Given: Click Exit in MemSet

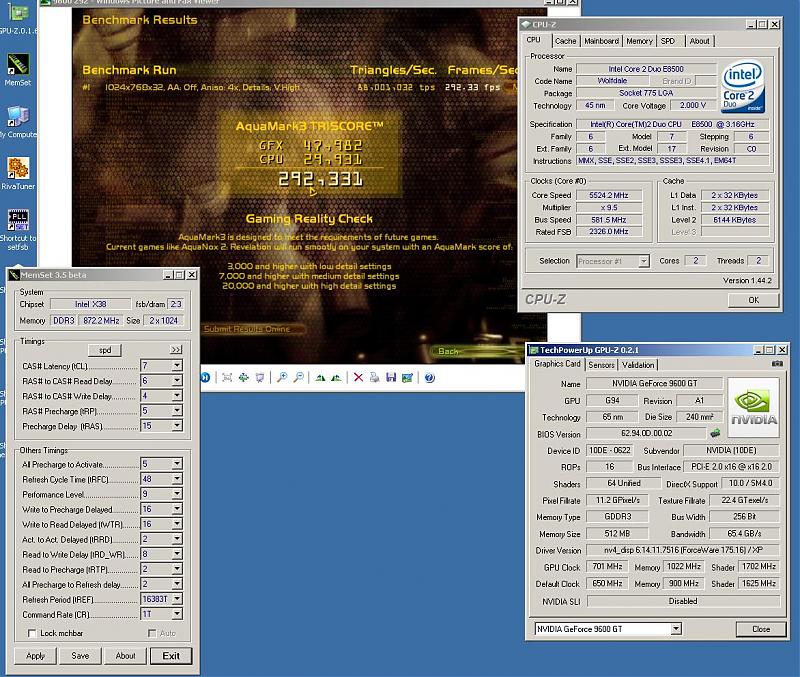Looking at the screenshot, I should pyautogui.click(x=171, y=656).
